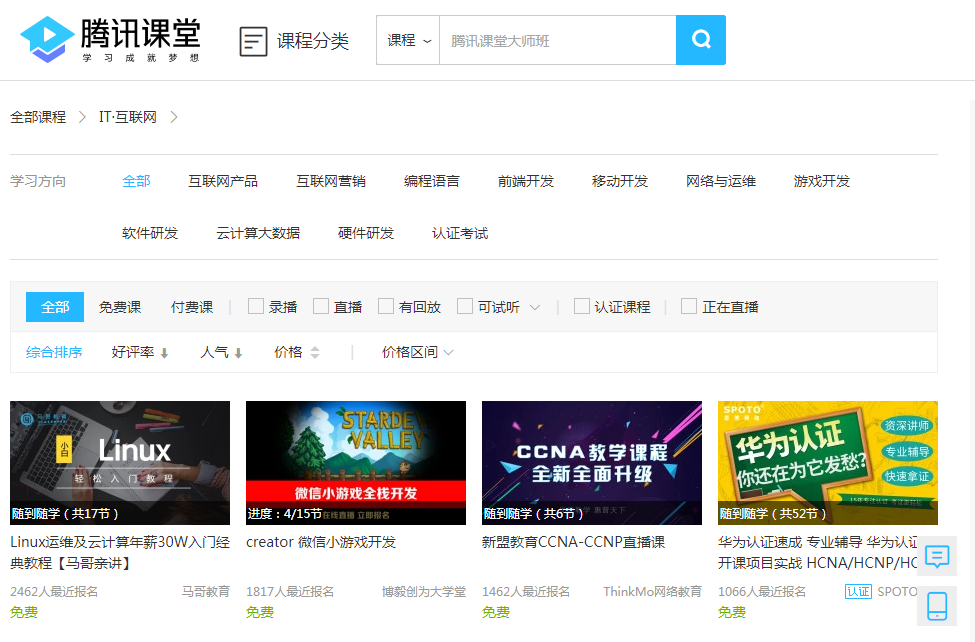The width and height of the screenshot is (975, 642).
Task: Open the 课程 search scope dropdown
Action: pyautogui.click(x=407, y=40)
